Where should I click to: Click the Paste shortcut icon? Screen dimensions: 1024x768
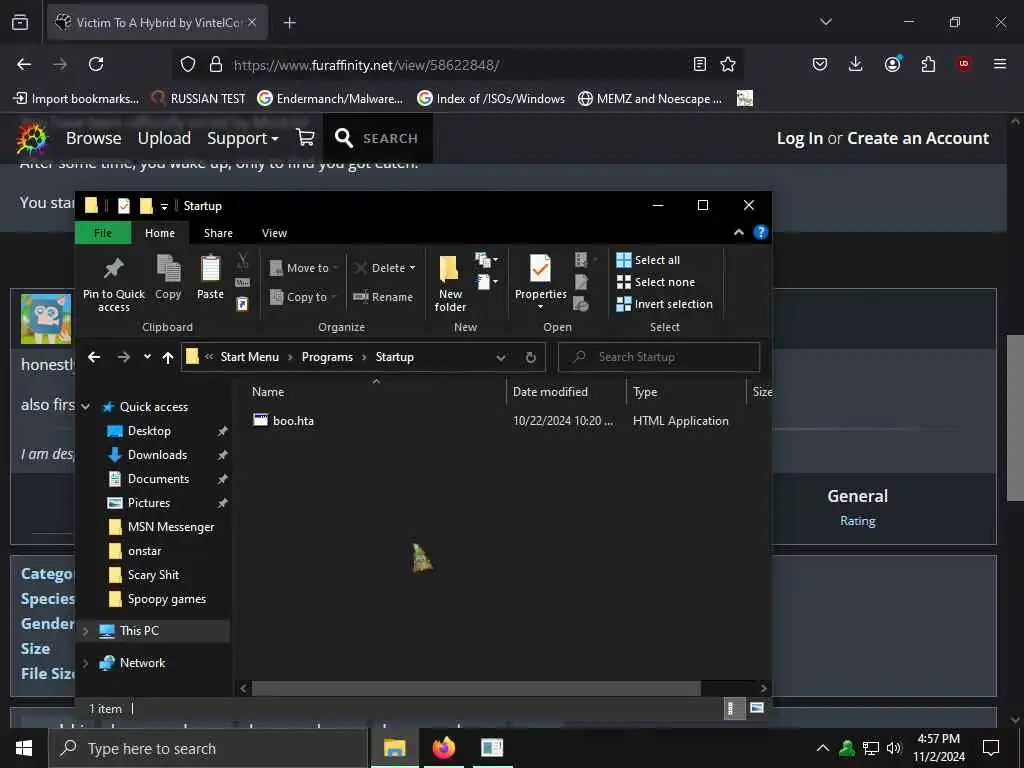[242, 304]
